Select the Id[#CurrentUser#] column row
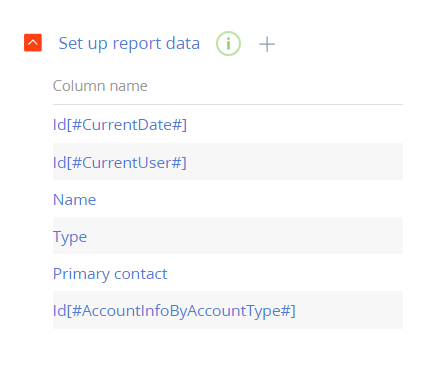 [x=228, y=162]
